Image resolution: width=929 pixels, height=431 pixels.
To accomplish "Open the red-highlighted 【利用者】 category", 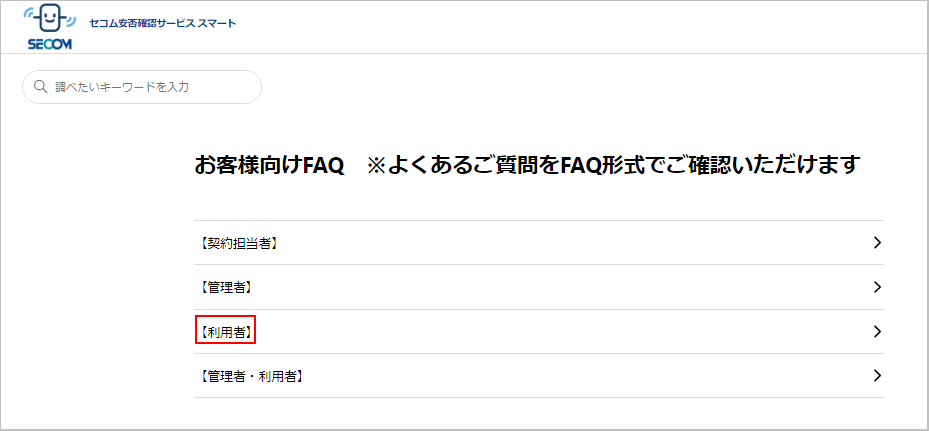I will coord(225,331).
